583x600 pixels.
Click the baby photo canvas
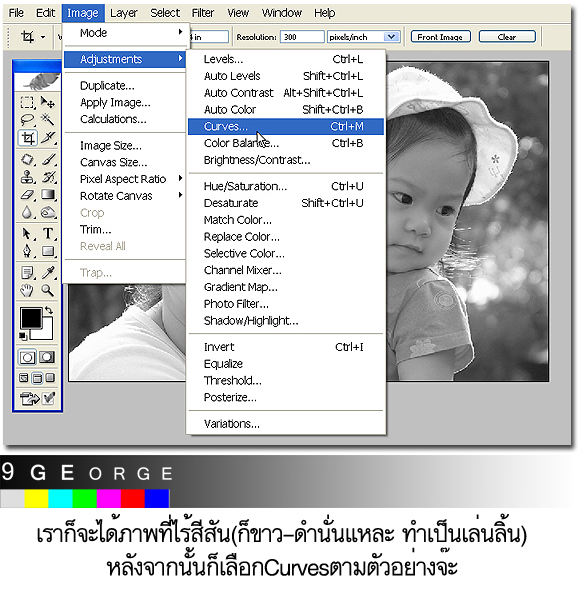pyautogui.click(x=467, y=221)
